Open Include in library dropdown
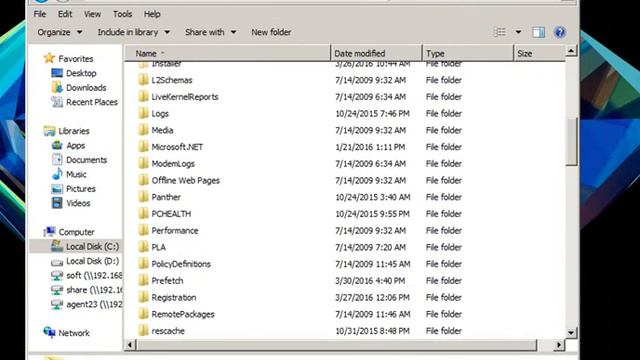Screen dimensions: 640x360 tap(133, 32)
